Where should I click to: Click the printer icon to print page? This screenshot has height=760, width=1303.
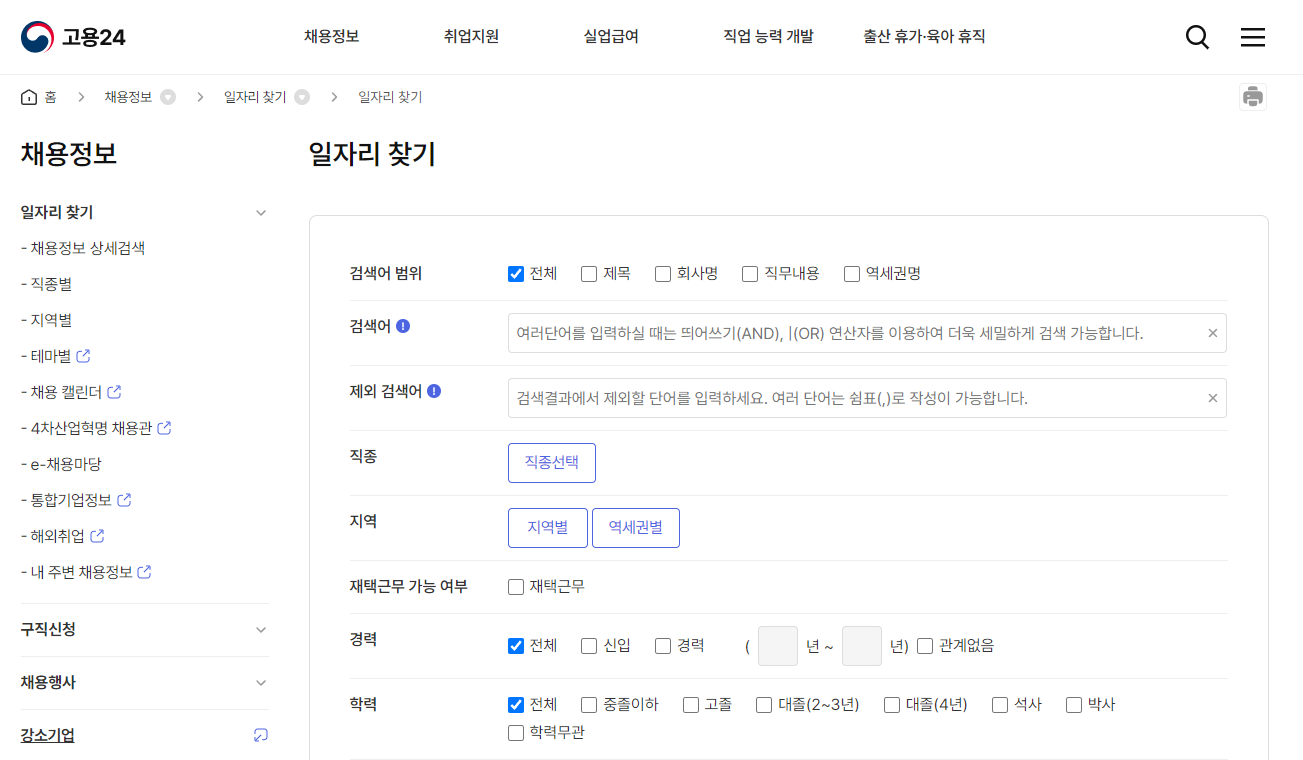(x=1253, y=97)
